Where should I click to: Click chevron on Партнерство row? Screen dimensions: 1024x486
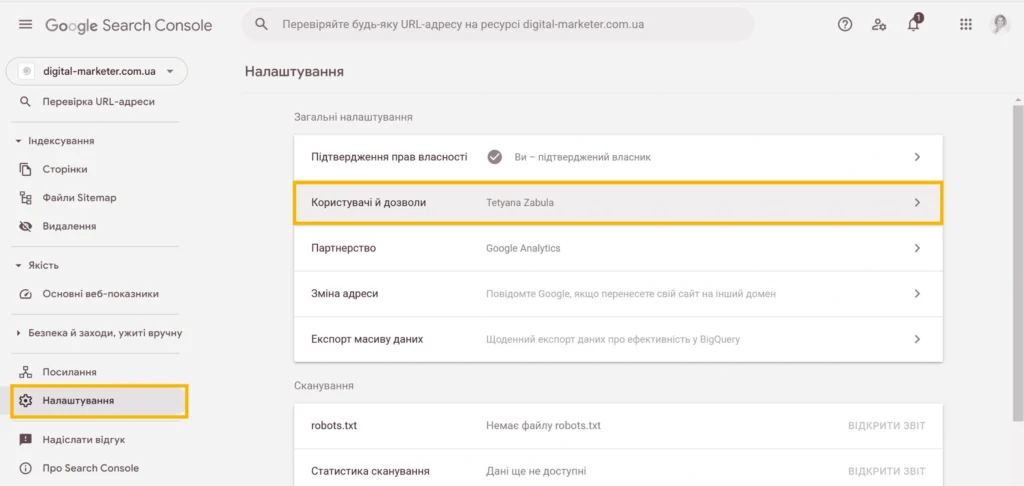click(917, 248)
